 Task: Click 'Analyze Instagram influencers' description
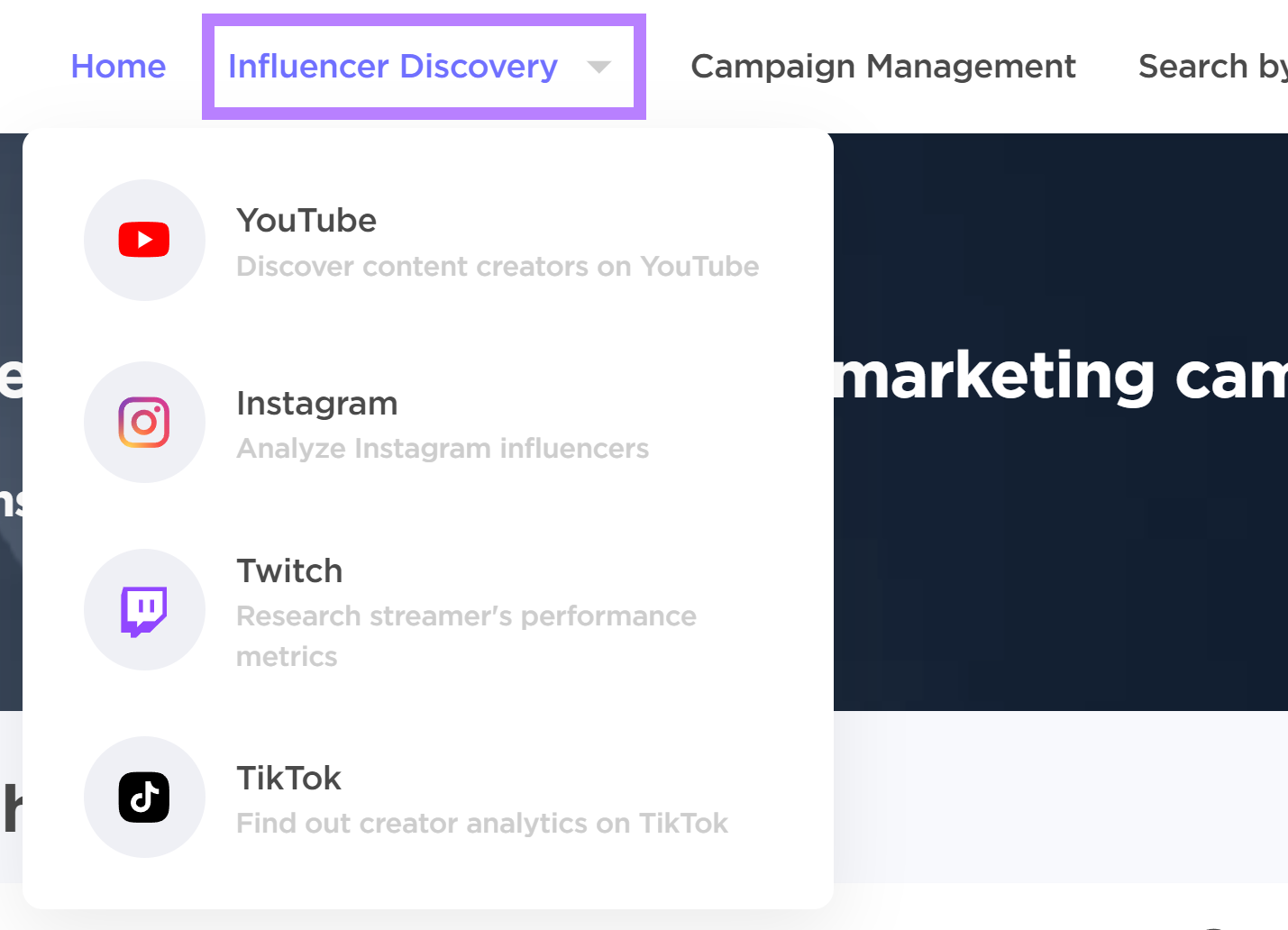coord(443,448)
